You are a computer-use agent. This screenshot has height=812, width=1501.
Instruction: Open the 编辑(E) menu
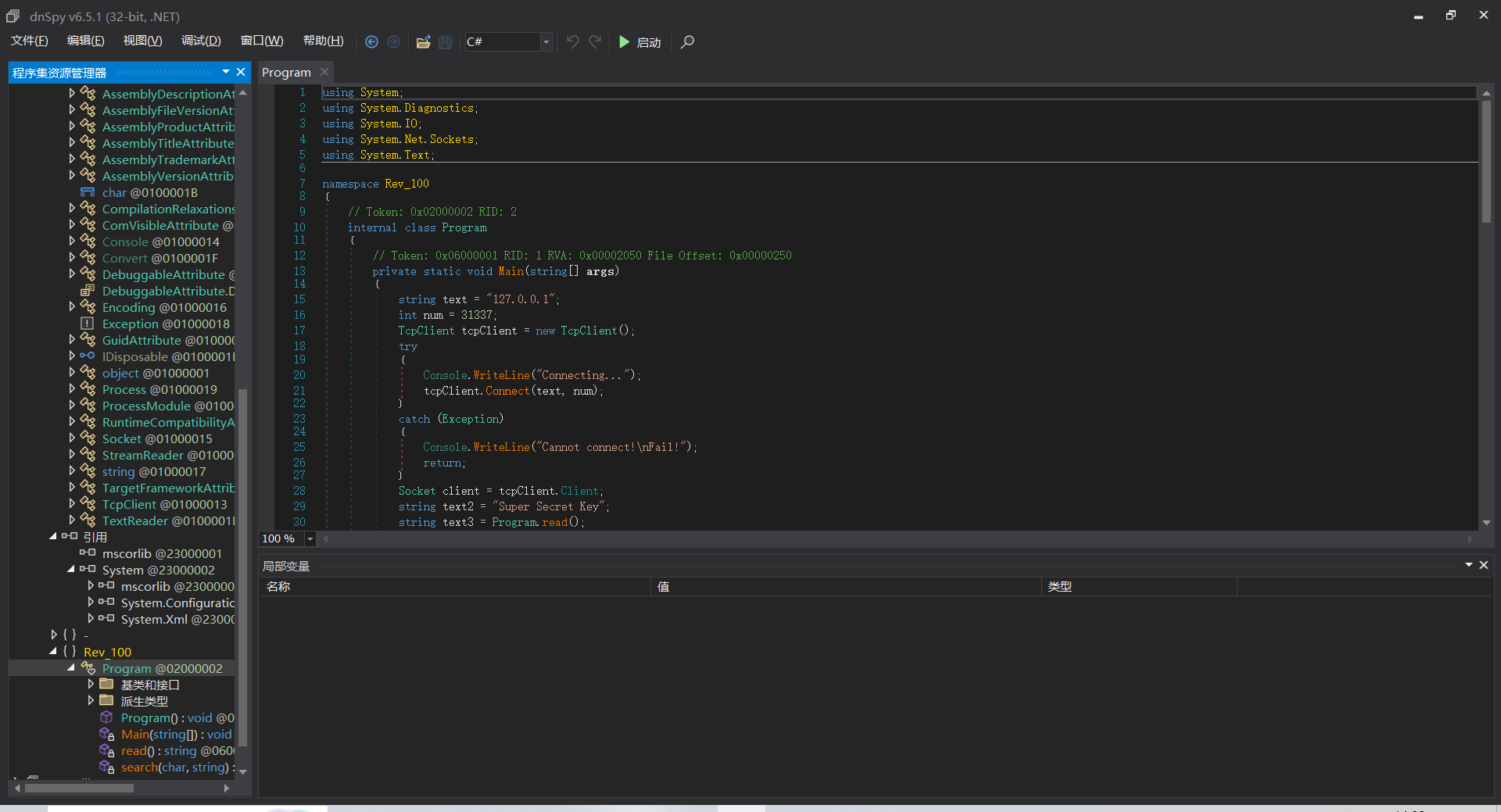click(85, 41)
